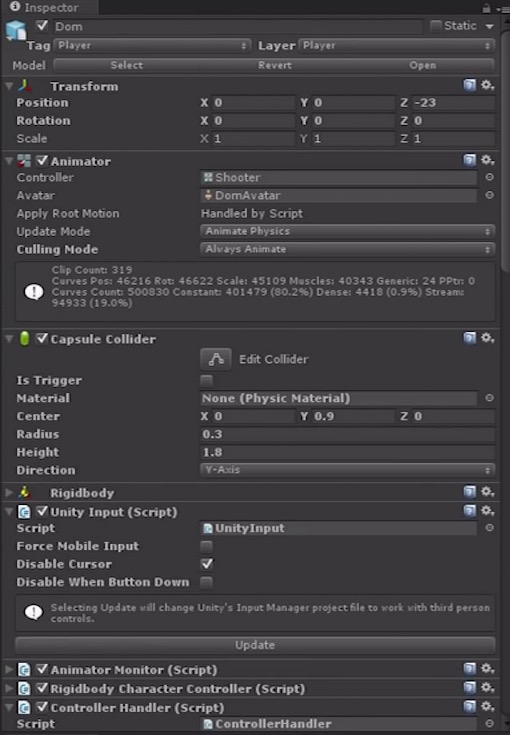Open the Layer dropdown

[x=396, y=45]
